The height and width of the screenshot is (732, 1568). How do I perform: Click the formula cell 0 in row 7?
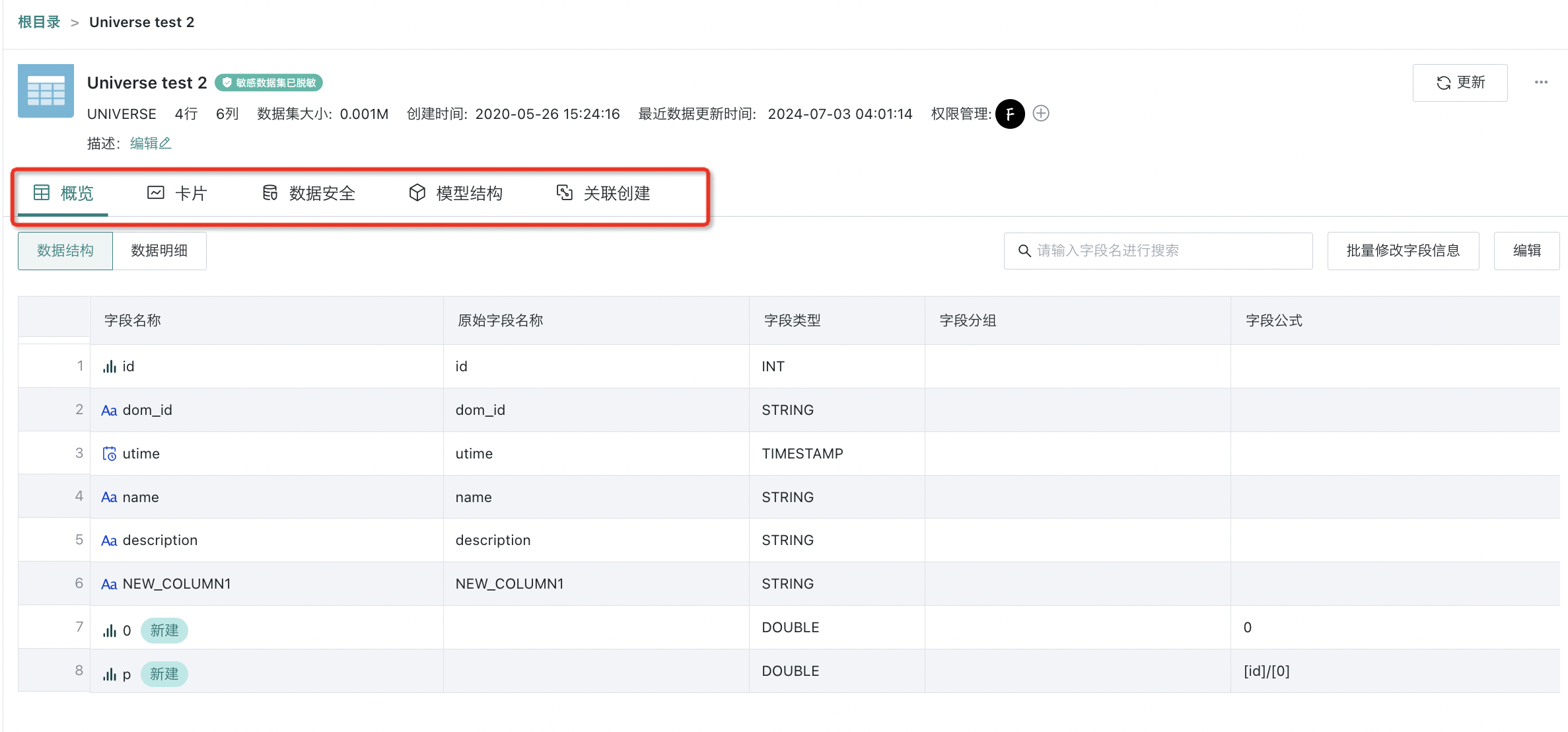(1395, 627)
